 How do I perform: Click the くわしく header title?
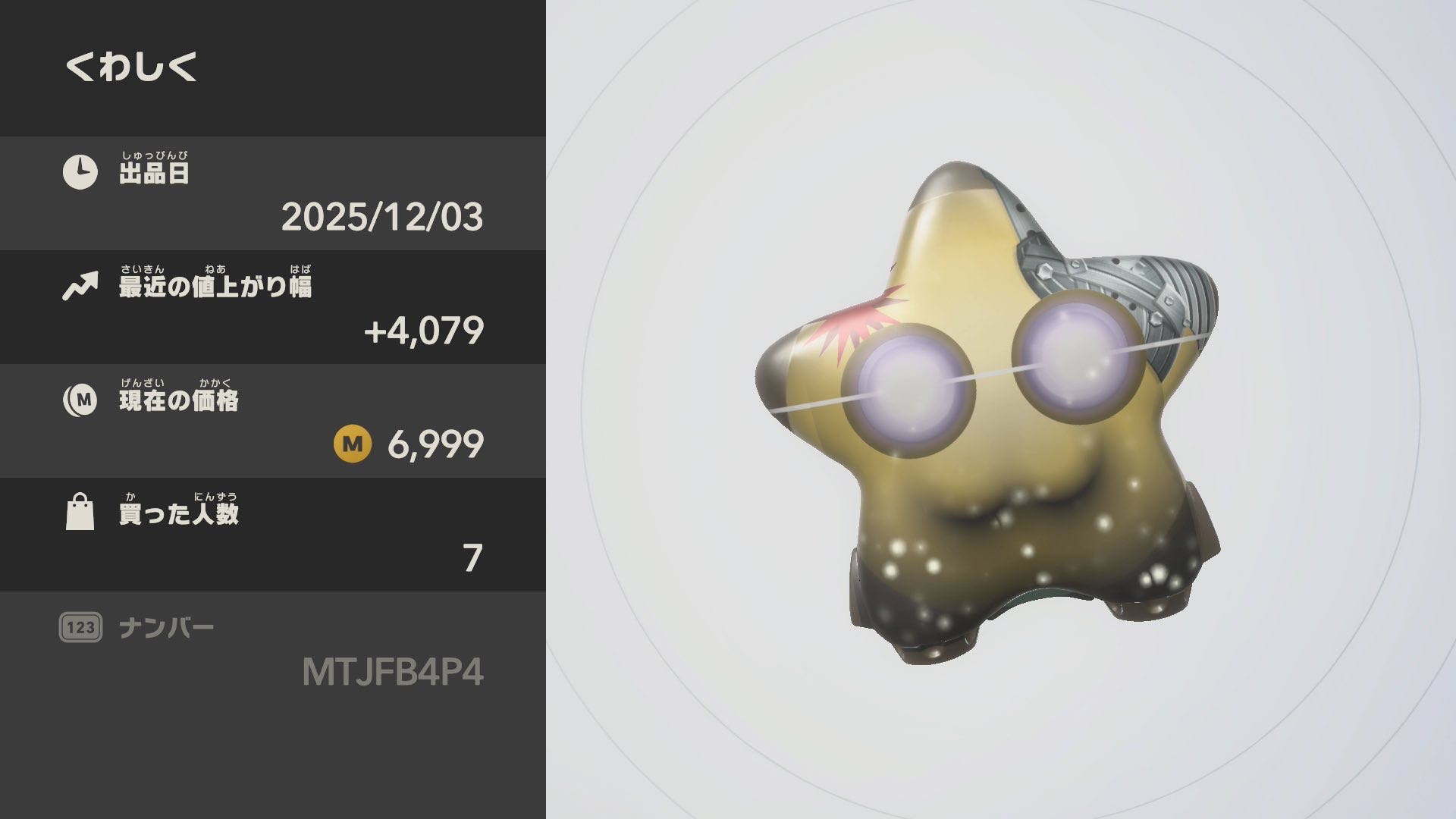pyautogui.click(x=131, y=67)
